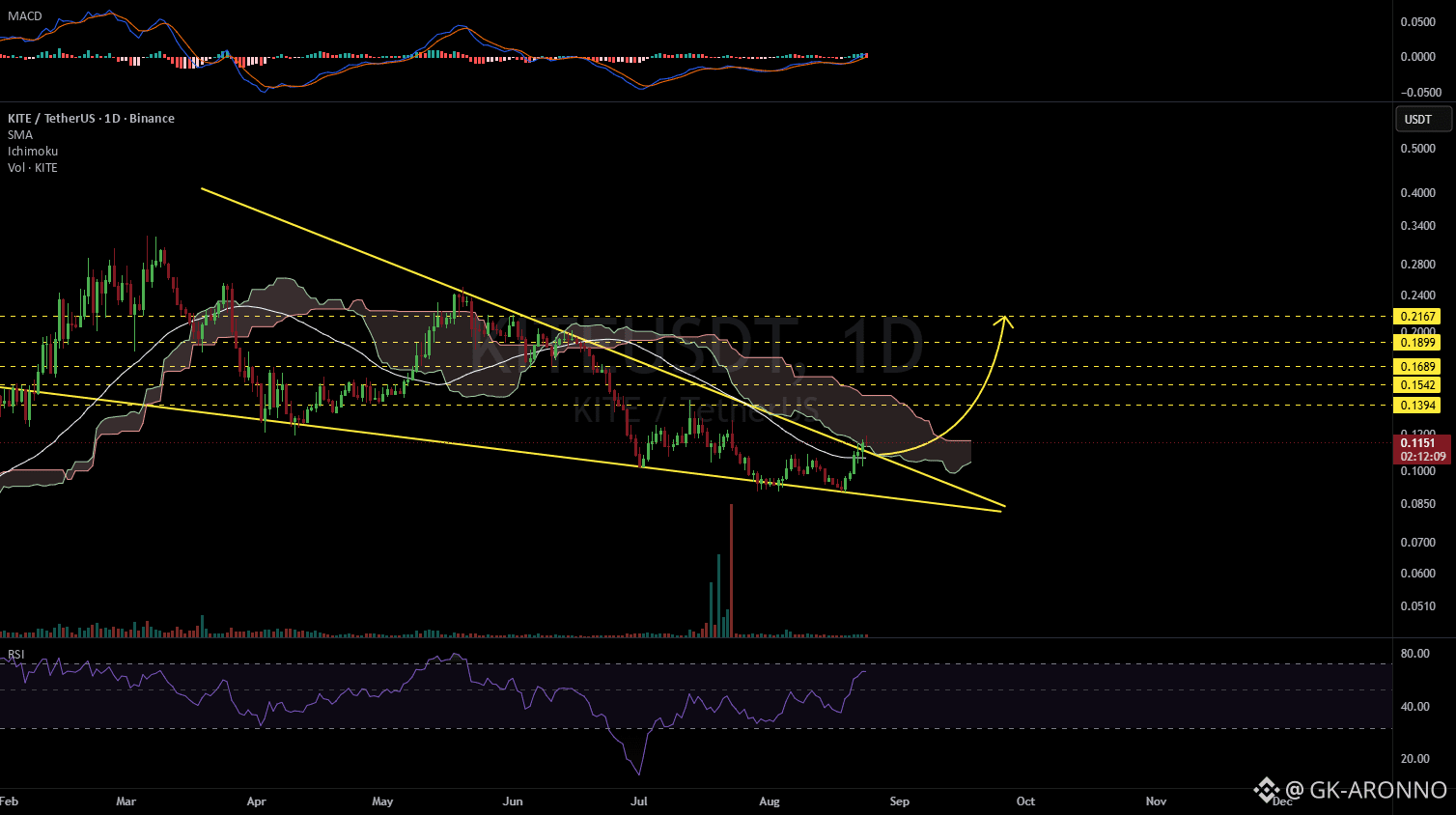Screen dimensions: 1456x815
Task: Click the 0.2800 value on price axis
Action: [1418, 265]
